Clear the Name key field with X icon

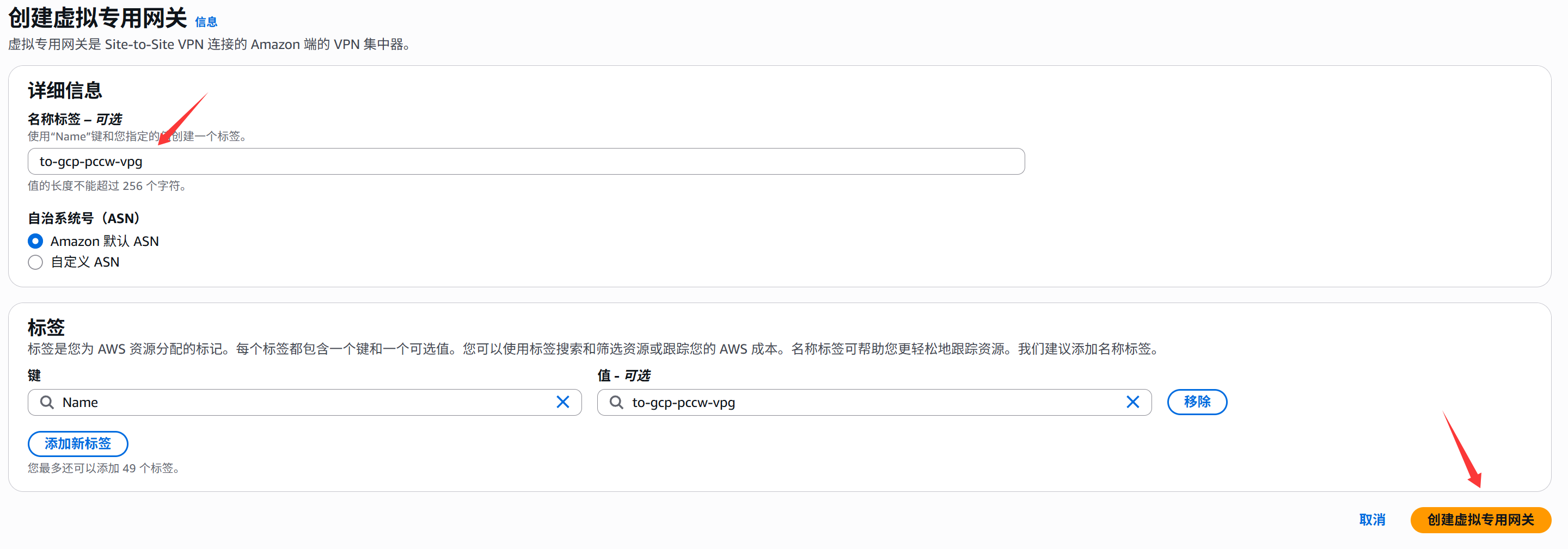tap(563, 402)
